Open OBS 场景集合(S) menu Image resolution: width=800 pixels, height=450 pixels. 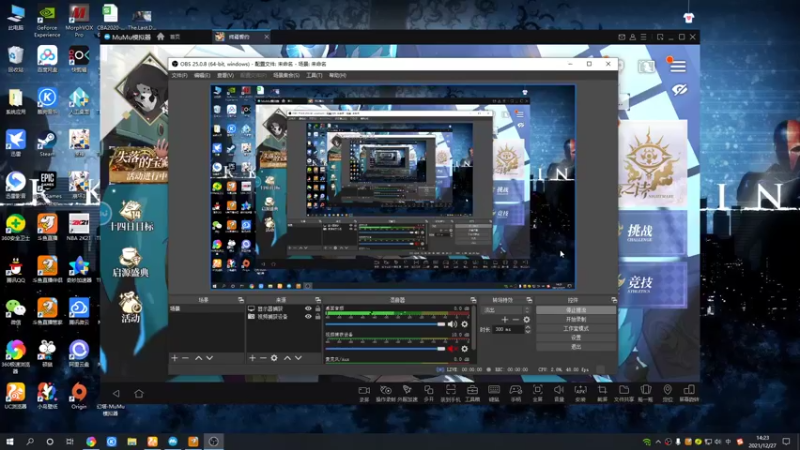[286, 76]
